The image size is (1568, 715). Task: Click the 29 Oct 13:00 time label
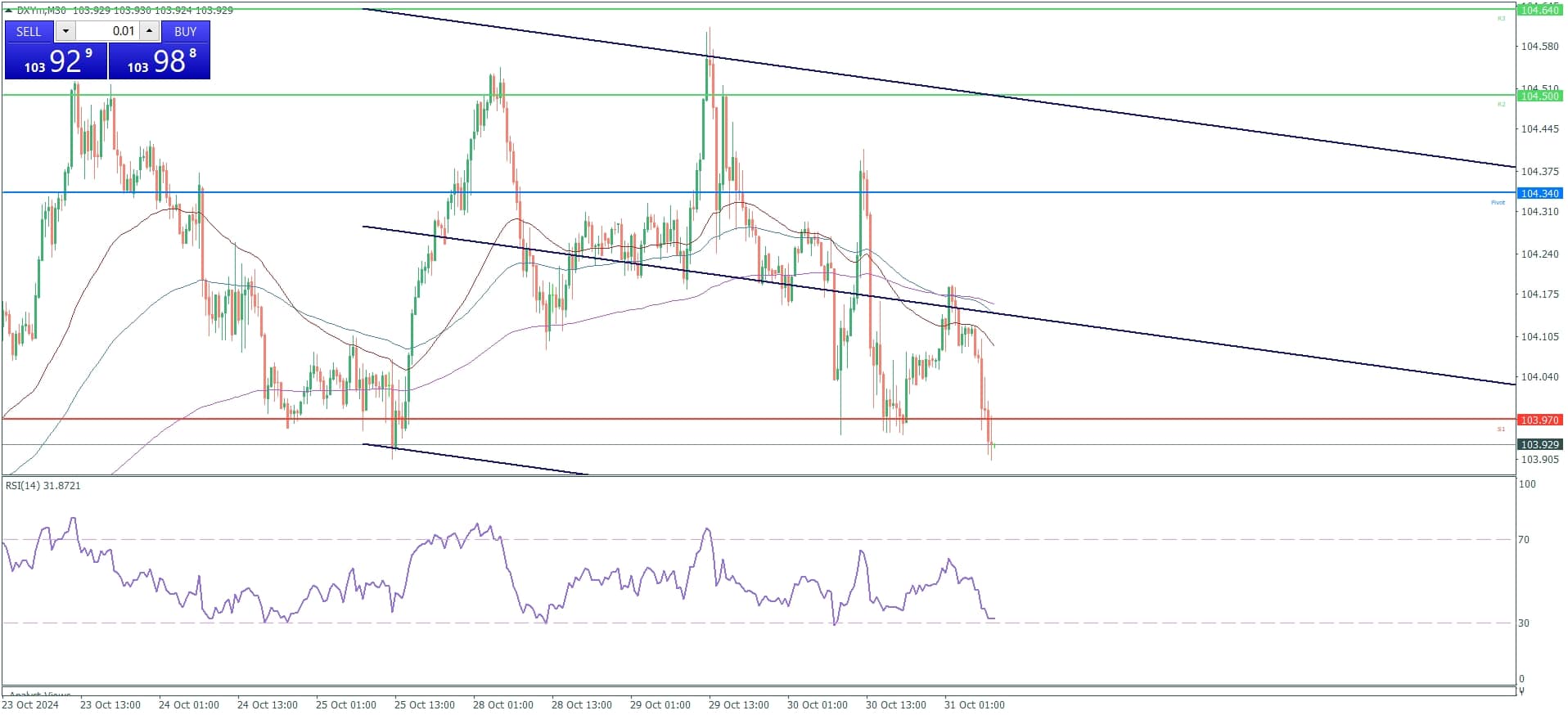(739, 705)
